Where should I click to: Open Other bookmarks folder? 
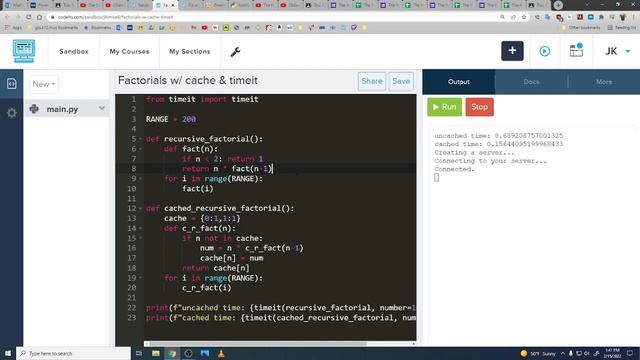(581, 28)
